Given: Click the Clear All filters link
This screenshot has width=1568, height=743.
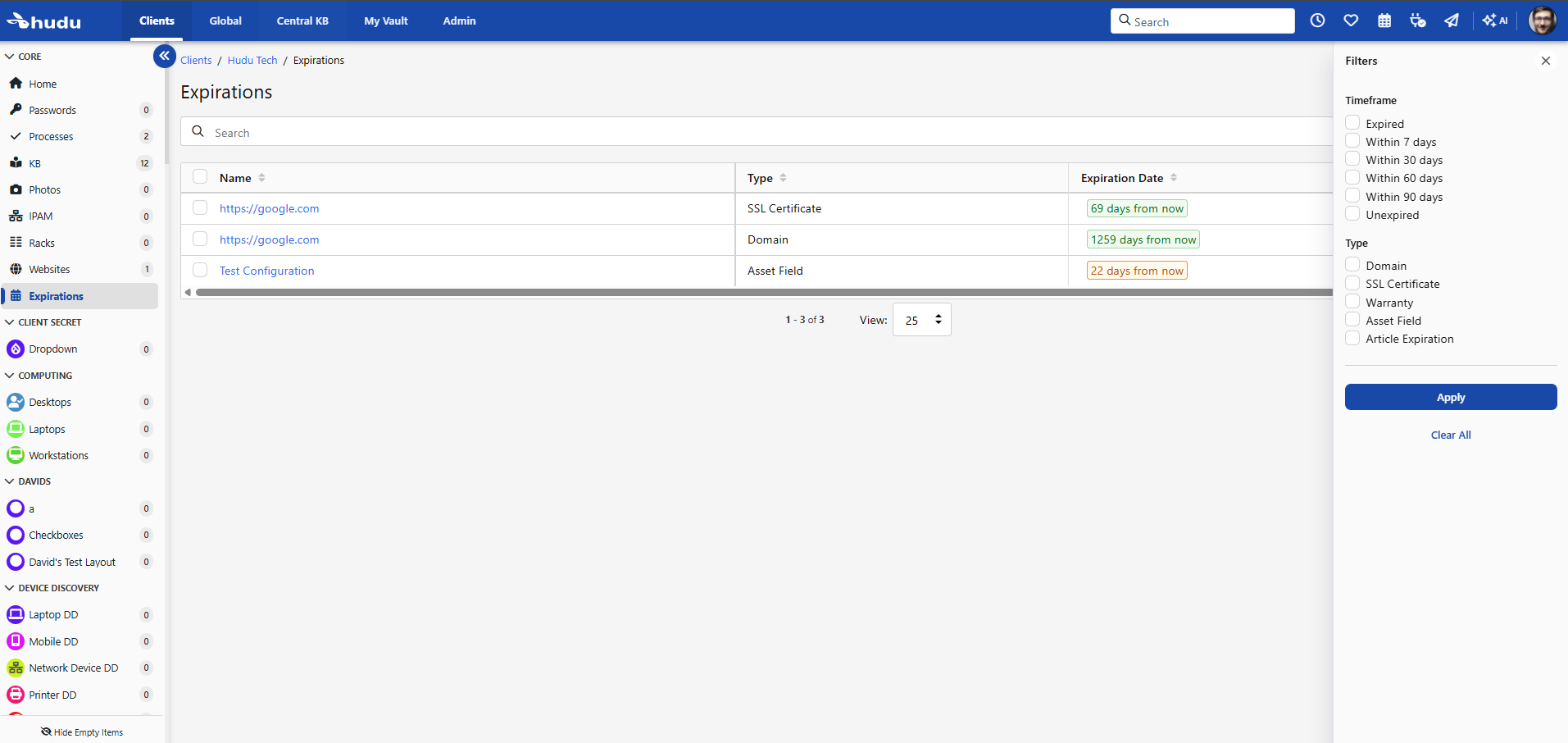Looking at the screenshot, I should coord(1451,435).
